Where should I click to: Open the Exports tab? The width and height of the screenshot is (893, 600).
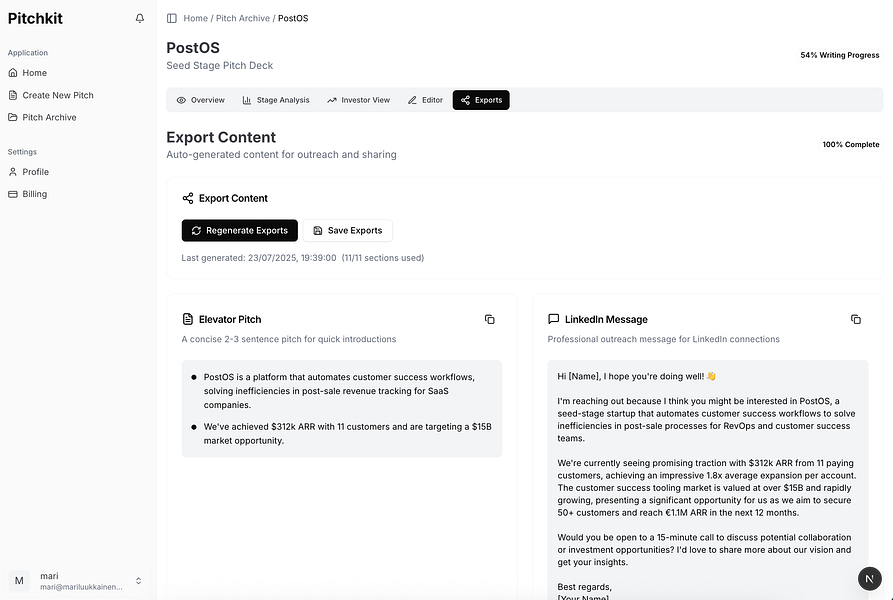pyautogui.click(x=481, y=100)
